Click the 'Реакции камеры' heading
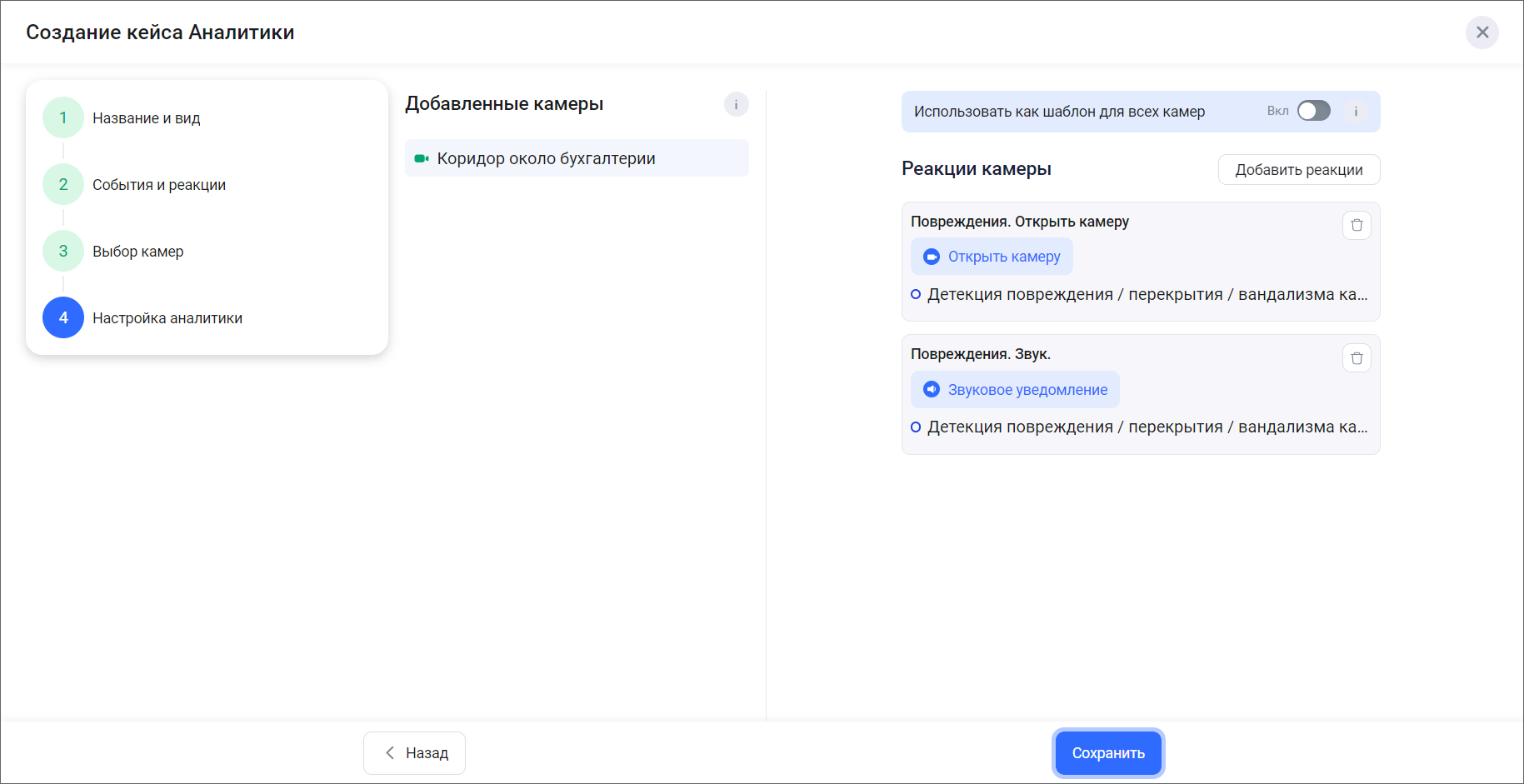This screenshot has height=784, width=1524. (977, 168)
